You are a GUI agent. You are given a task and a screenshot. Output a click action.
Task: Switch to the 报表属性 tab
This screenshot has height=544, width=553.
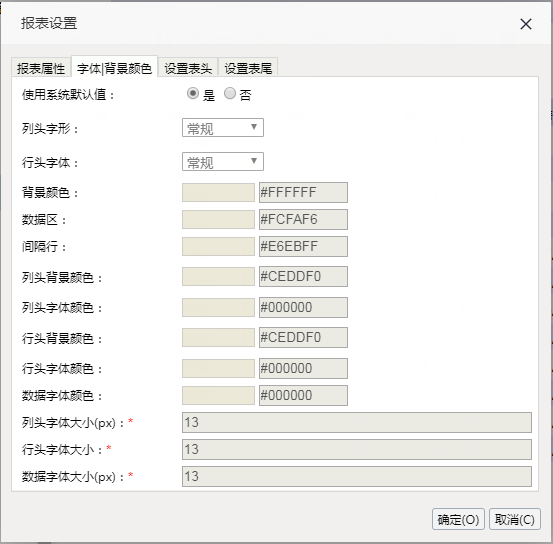coord(41,68)
